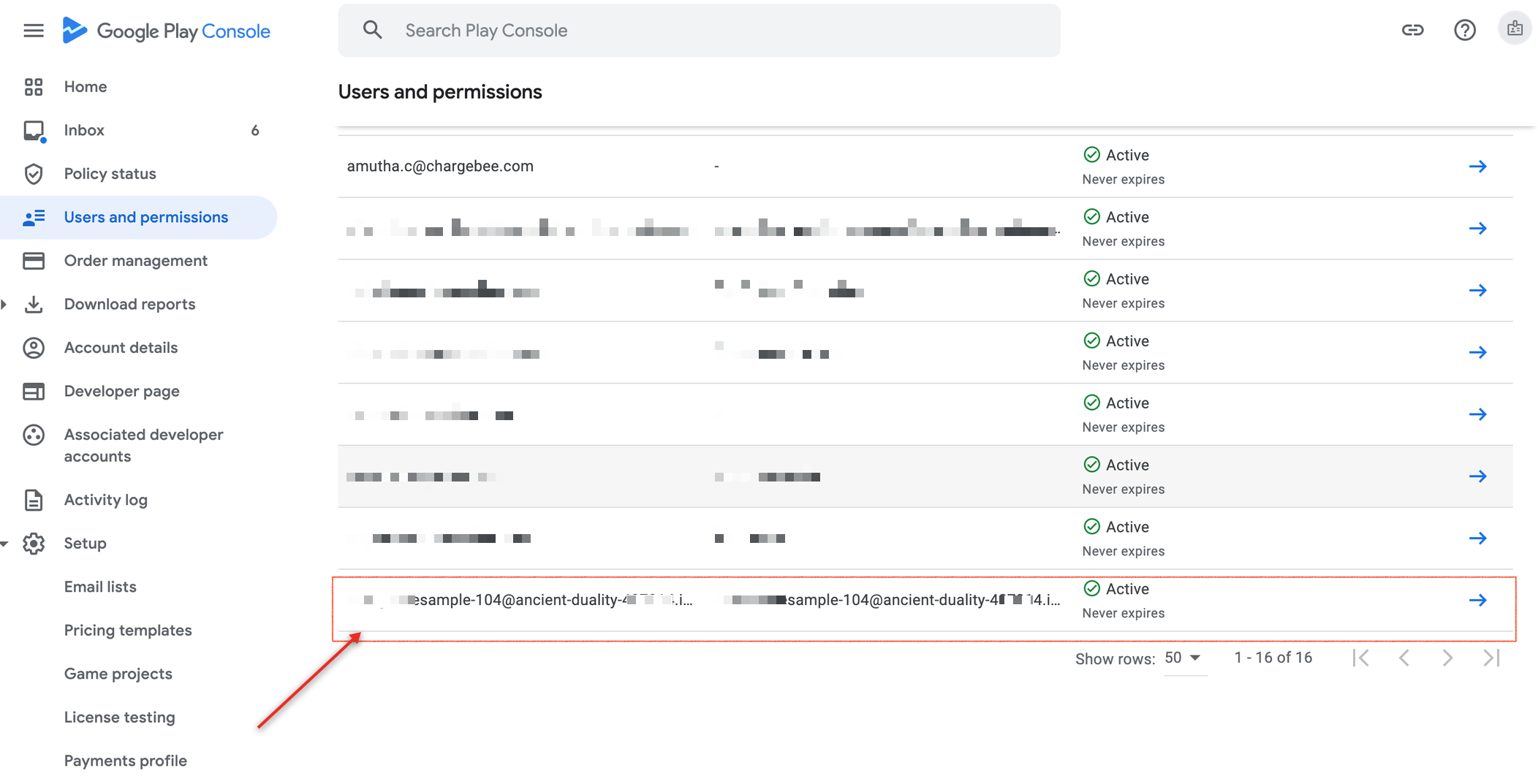Open Associated developer accounts
Viewport: 1538px width, 784px height.
coord(143,445)
